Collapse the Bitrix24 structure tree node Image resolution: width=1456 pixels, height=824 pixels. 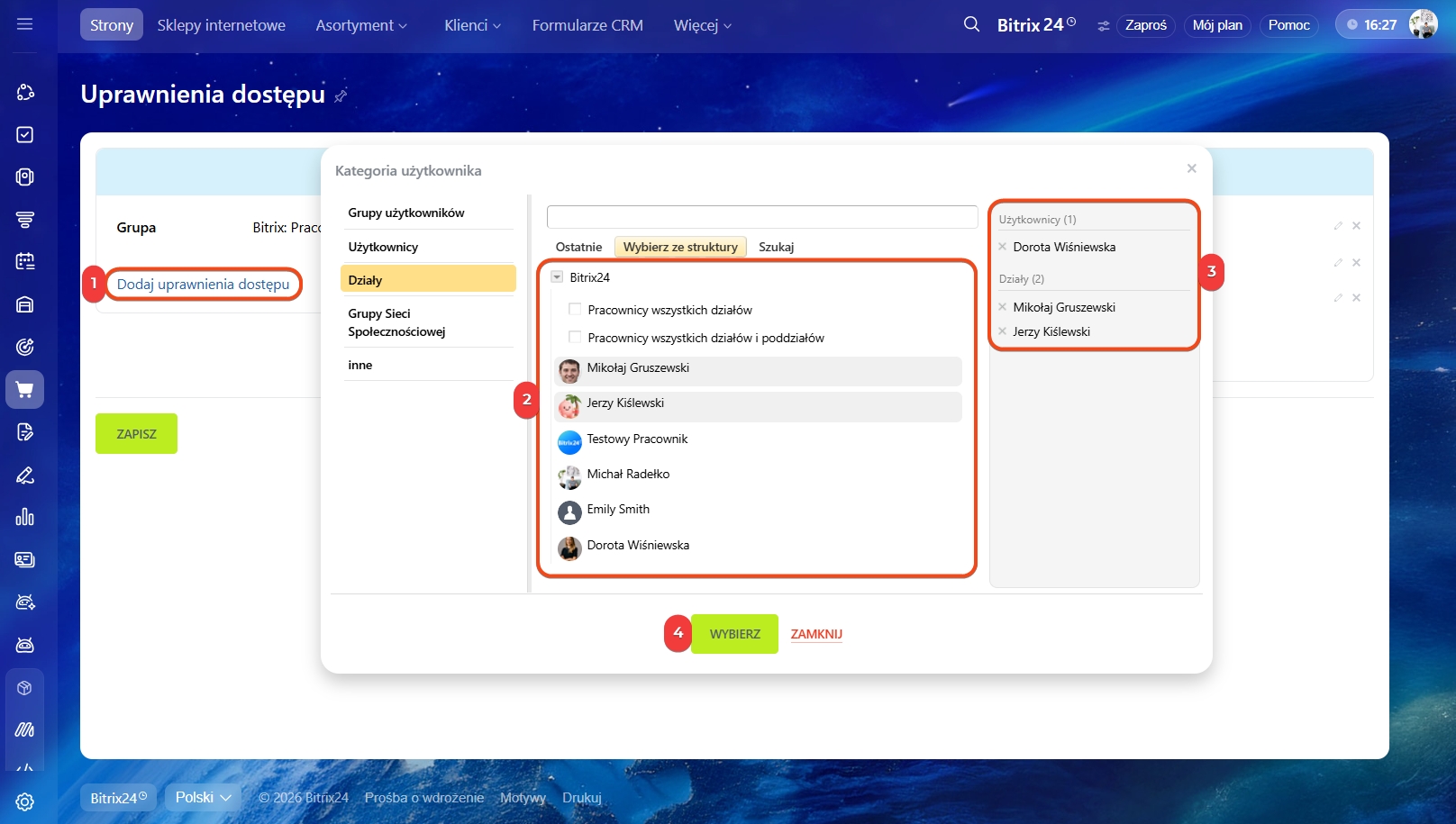(557, 277)
